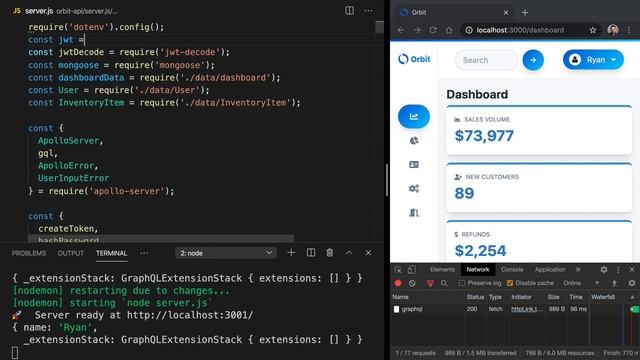640x360 pixels.
Task: Toggle DevTools device toolbar
Action: point(412,269)
